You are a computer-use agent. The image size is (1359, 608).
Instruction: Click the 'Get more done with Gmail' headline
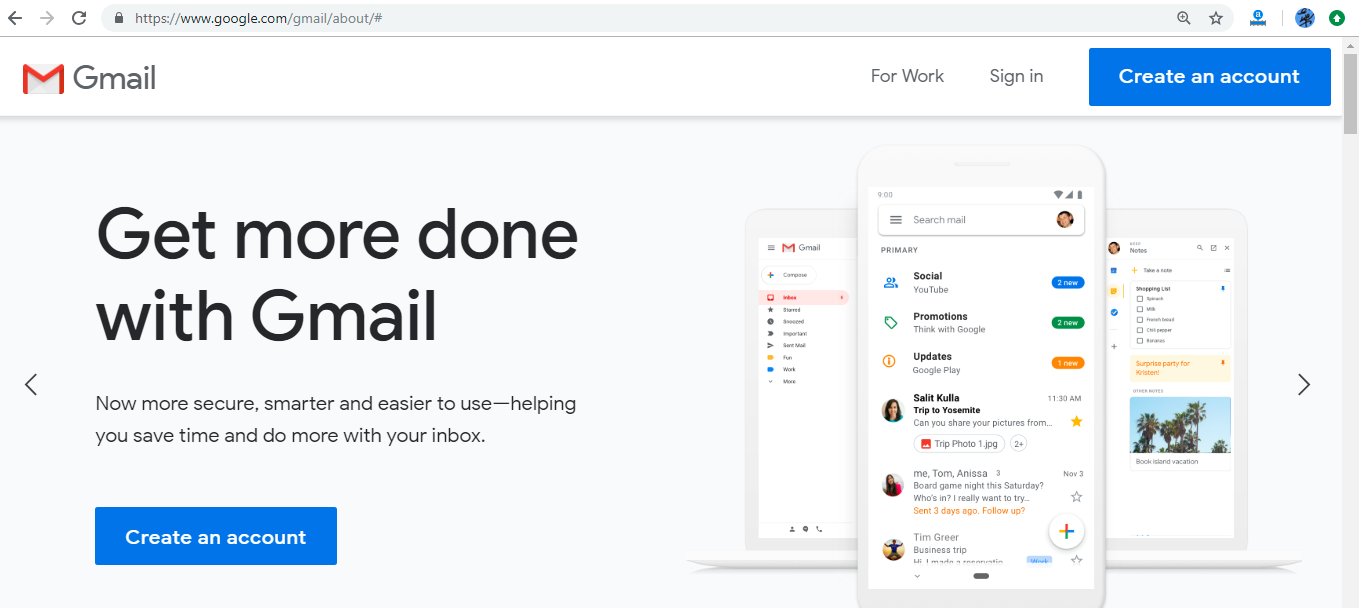click(x=337, y=274)
